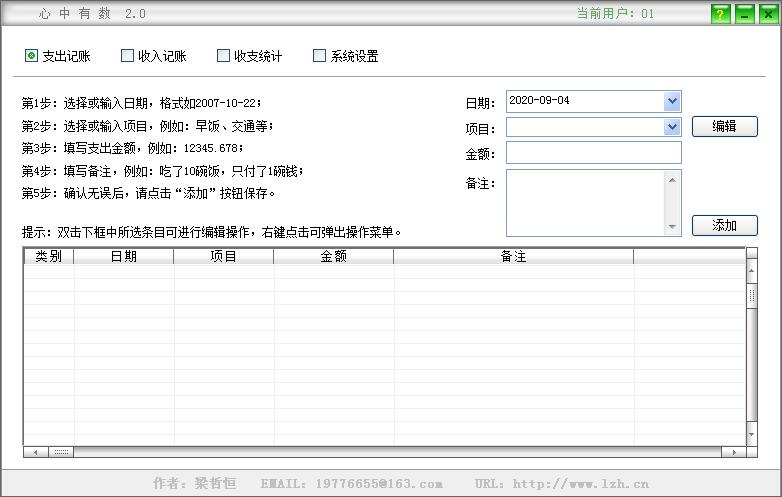Click inside the 备注 notes text area
Screen dimensions: 782x497
[x=585, y=203]
